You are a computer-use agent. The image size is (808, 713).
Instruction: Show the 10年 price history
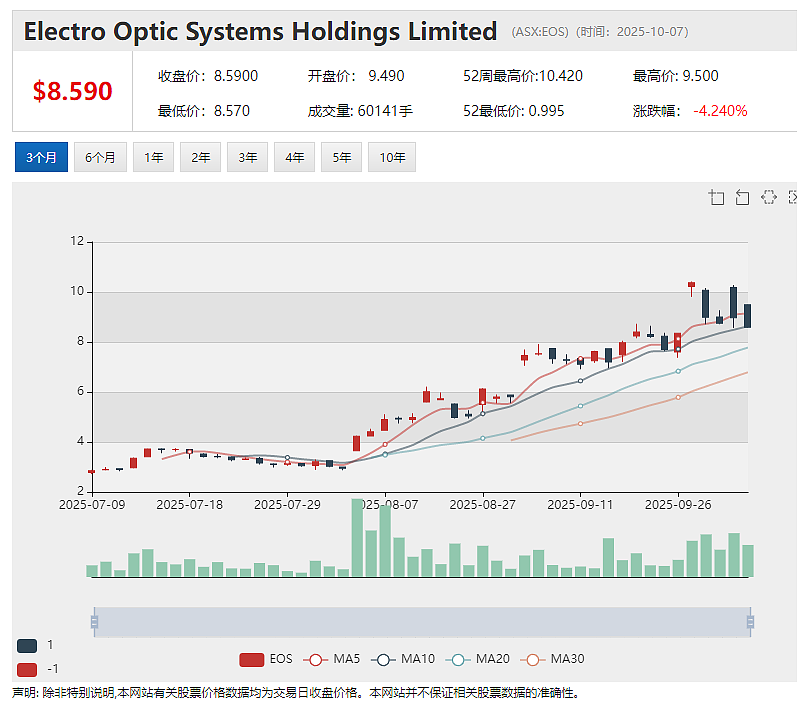392,157
